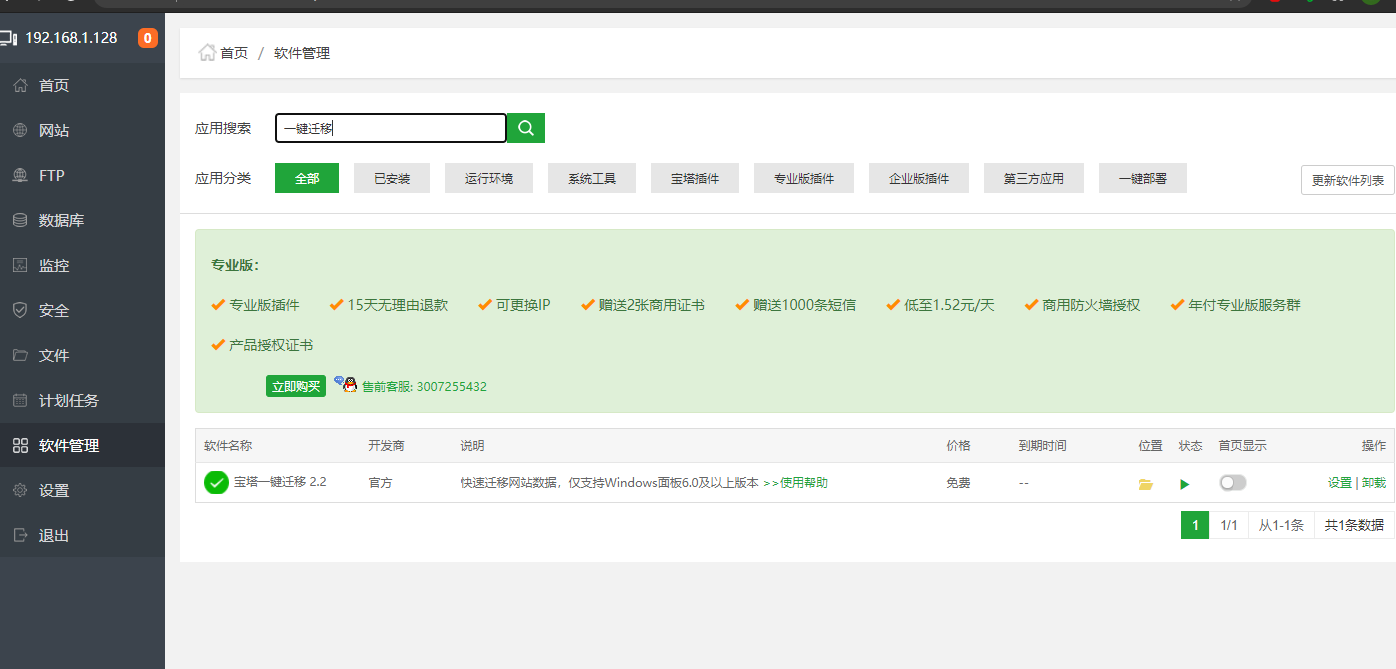Click the 宝塔一键迁移 2.2 software name
The image size is (1396, 669).
coord(280,482)
